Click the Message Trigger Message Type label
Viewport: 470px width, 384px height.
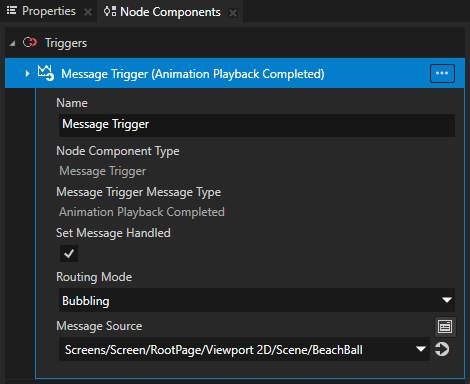click(139, 192)
